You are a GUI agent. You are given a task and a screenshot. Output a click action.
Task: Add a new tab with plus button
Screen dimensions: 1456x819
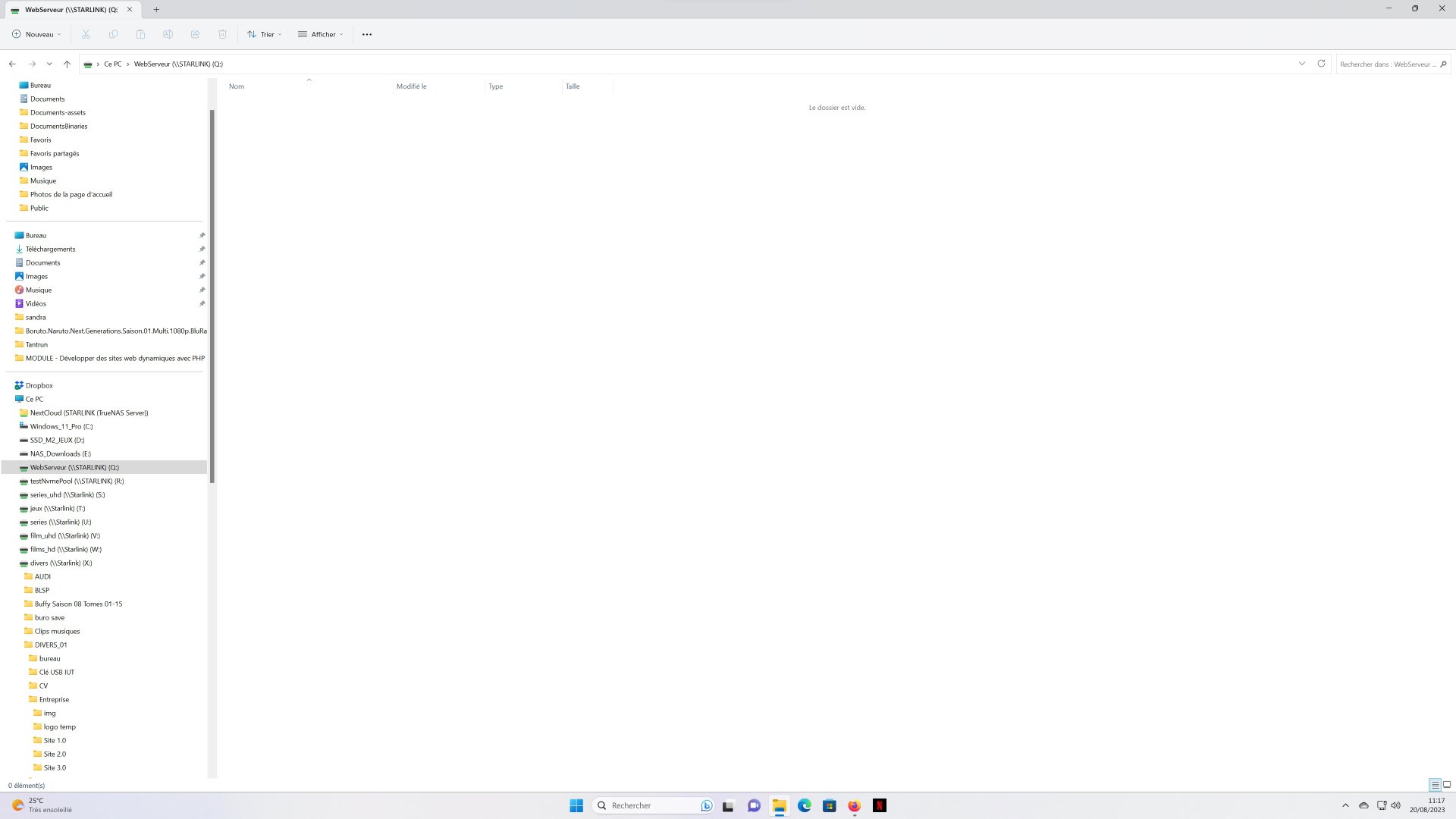156,10
